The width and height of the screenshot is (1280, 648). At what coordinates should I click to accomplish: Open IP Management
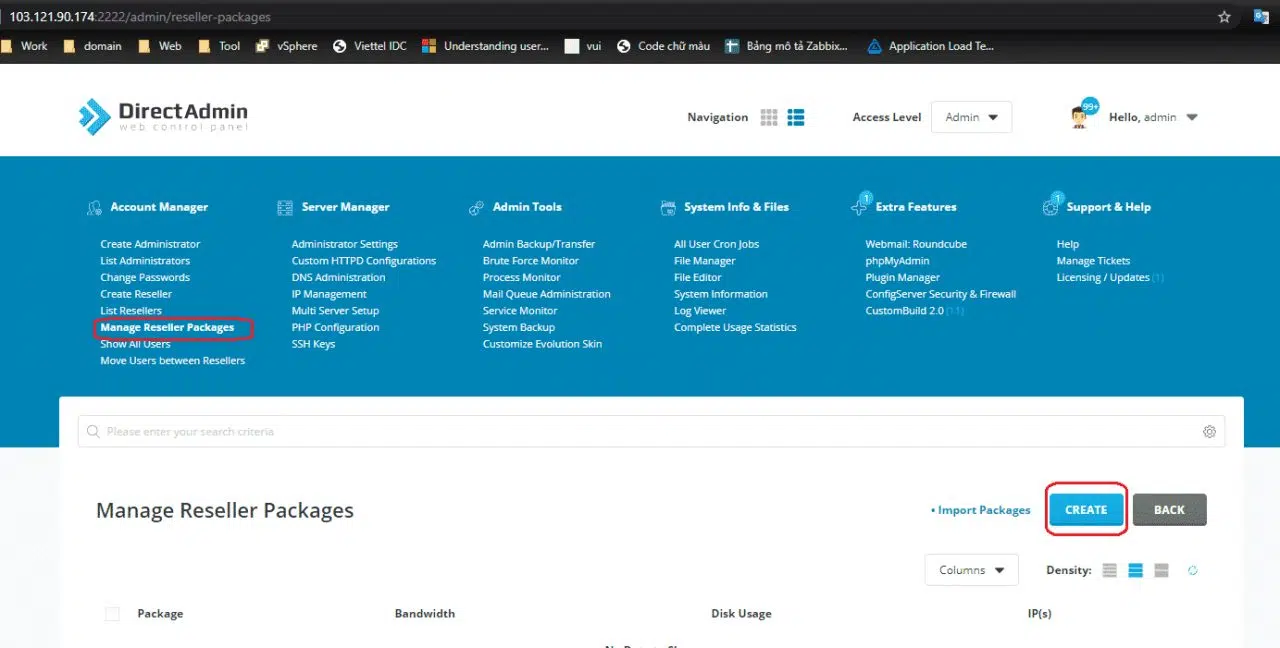point(329,294)
